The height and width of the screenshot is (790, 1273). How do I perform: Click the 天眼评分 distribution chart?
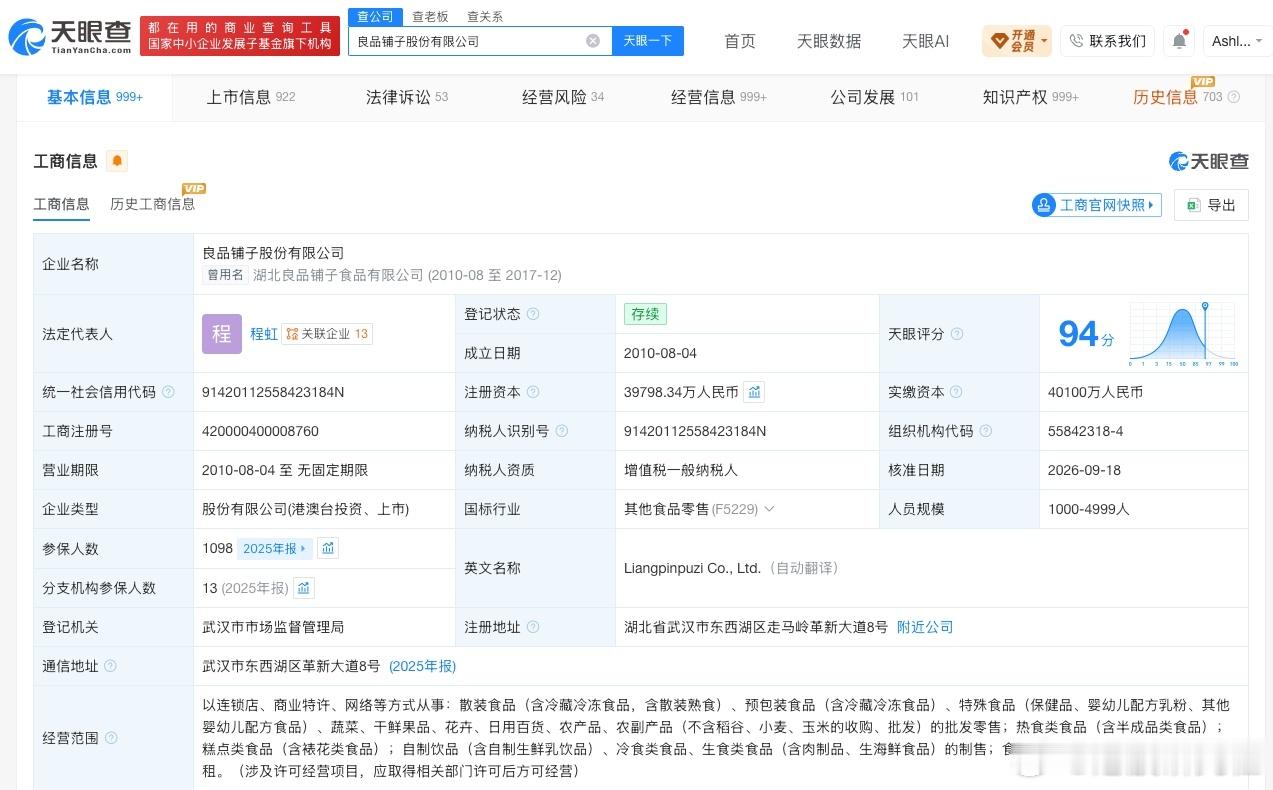pos(1184,334)
